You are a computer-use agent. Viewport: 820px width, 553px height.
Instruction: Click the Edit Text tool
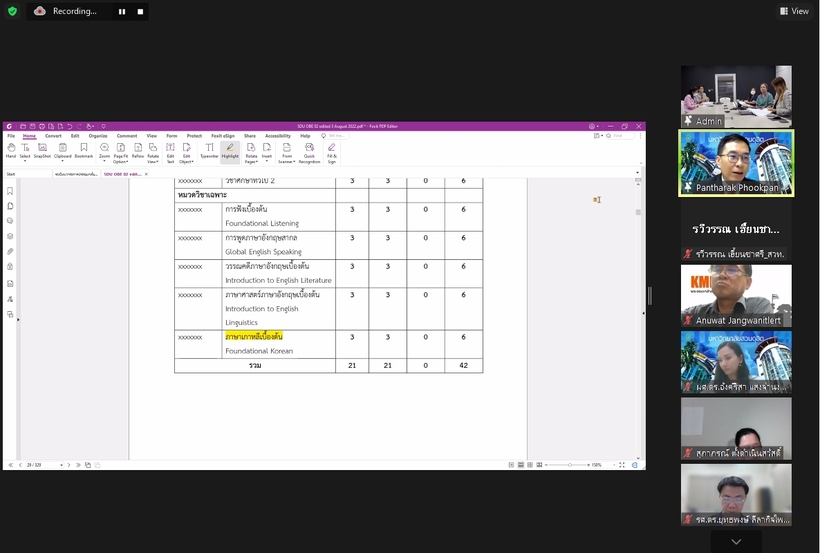pyautogui.click(x=170, y=153)
